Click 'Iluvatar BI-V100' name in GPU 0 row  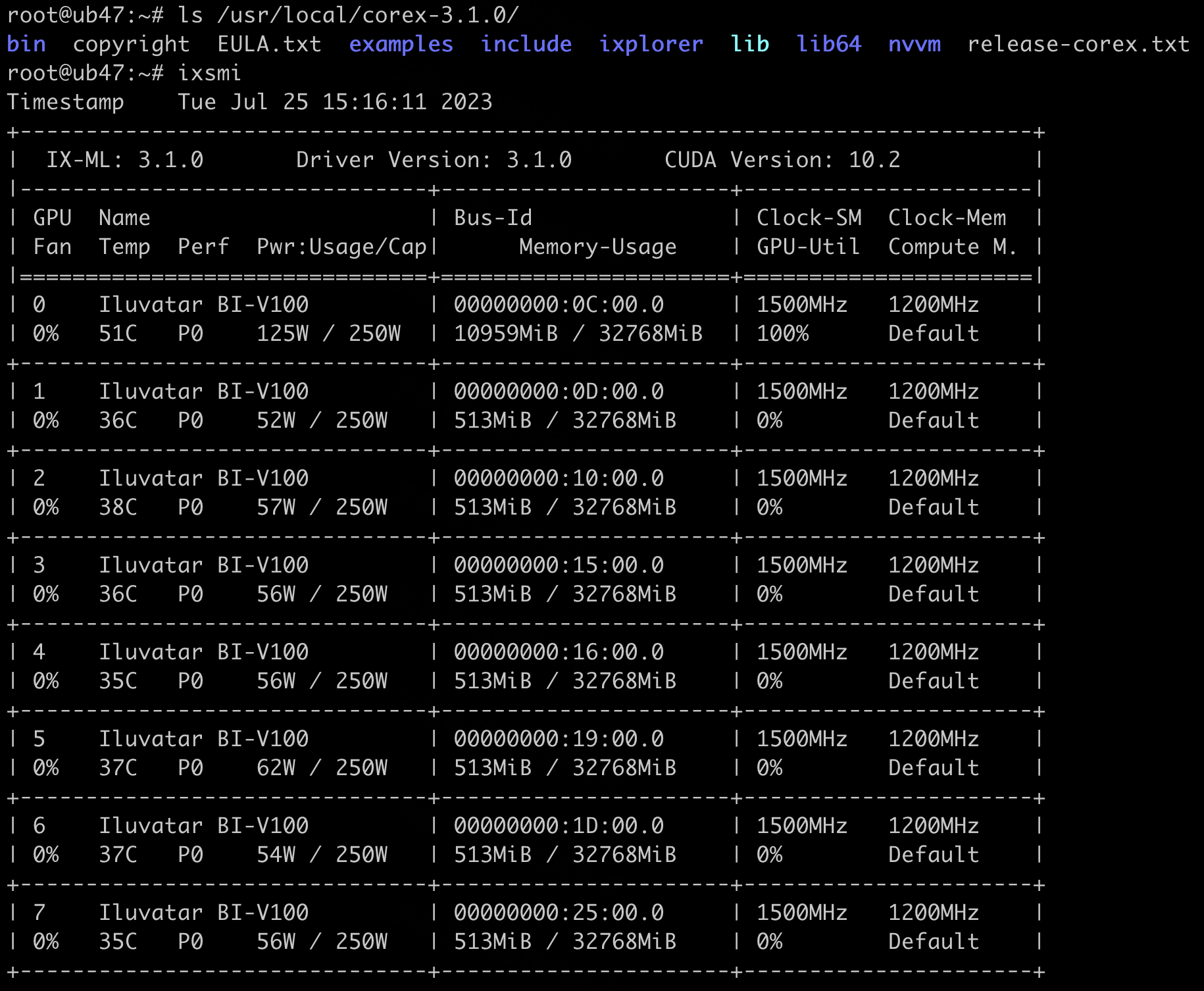coord(203,305)
